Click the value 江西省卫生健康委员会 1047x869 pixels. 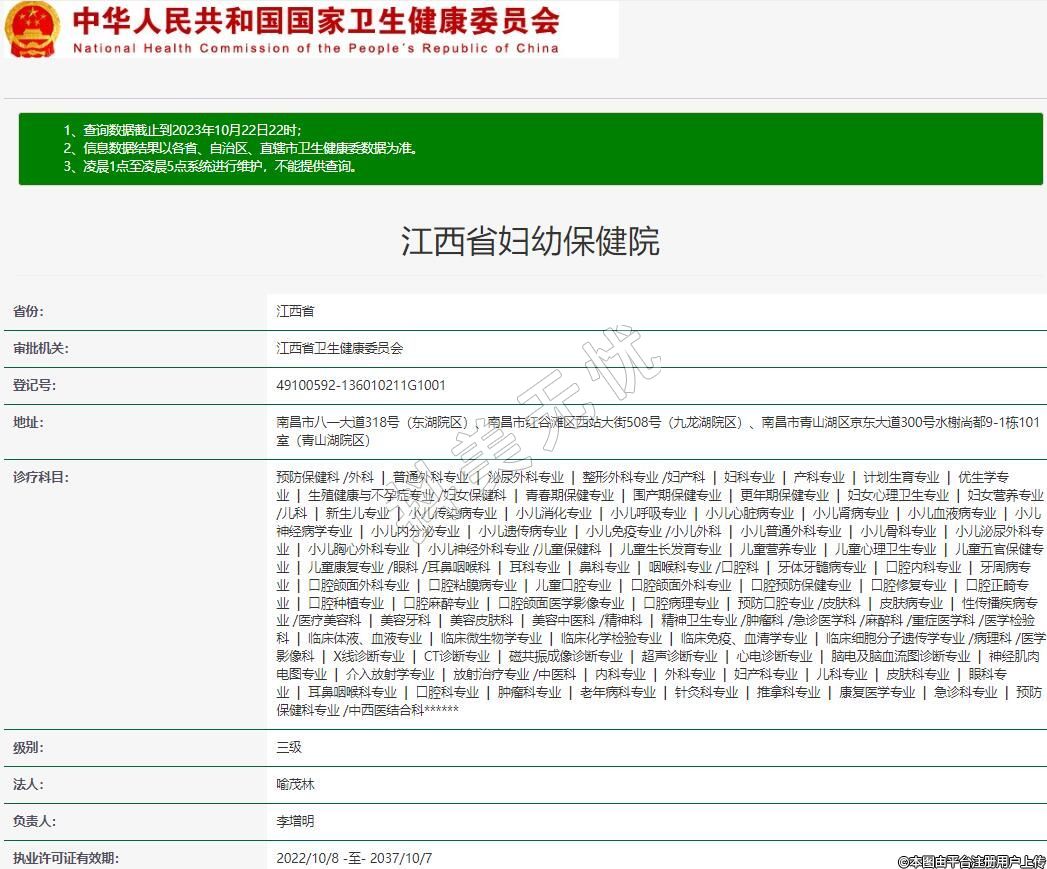click(x=340, y=349)
